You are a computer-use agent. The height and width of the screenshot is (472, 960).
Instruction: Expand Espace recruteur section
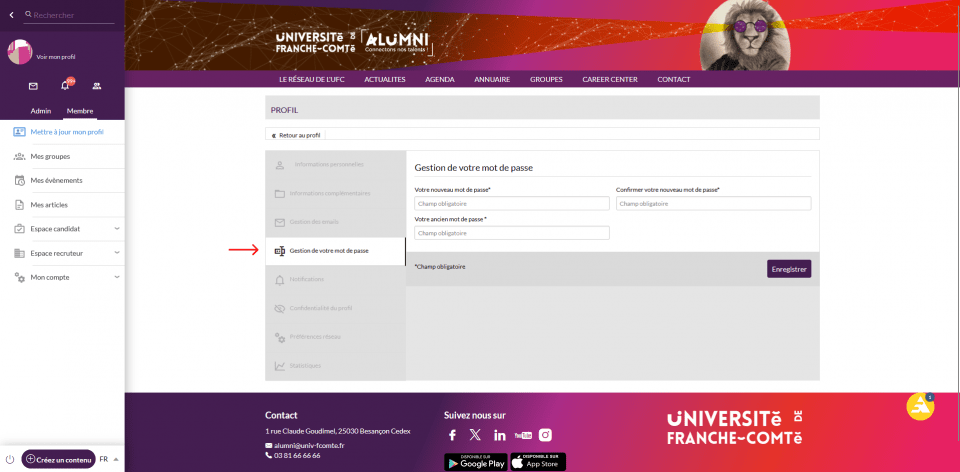tap(117, 253)
